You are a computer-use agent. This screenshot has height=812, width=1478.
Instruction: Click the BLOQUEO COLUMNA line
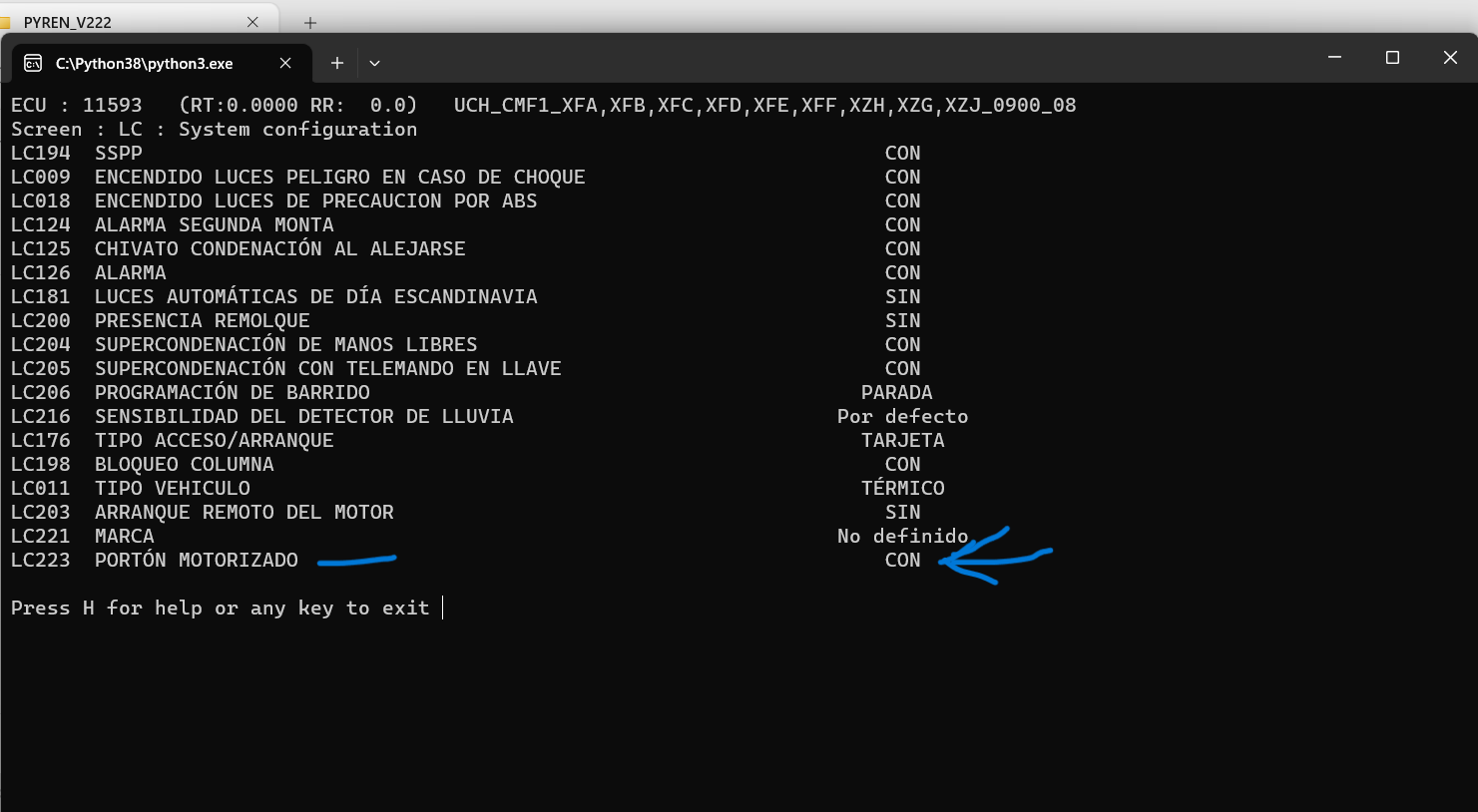(185, 464)
